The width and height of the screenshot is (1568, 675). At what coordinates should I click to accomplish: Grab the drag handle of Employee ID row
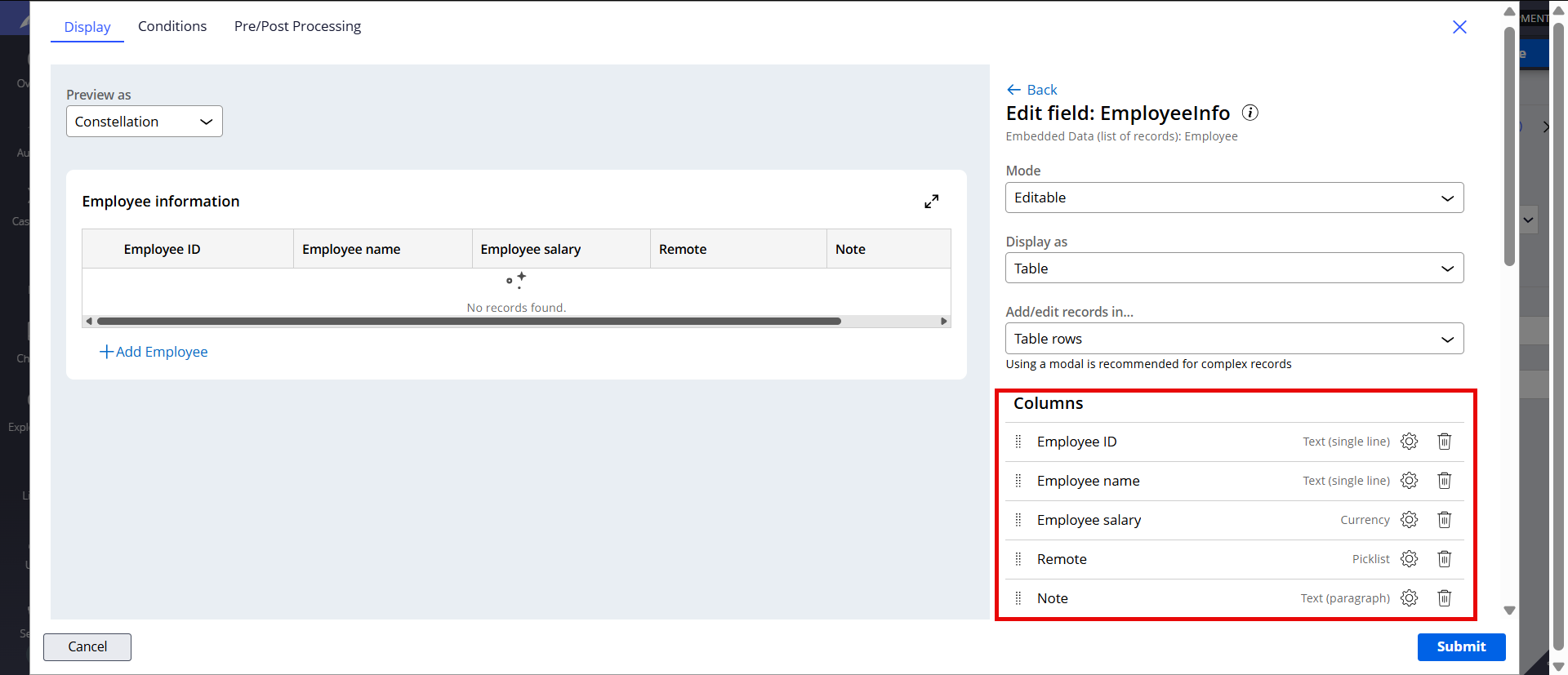1018,442
